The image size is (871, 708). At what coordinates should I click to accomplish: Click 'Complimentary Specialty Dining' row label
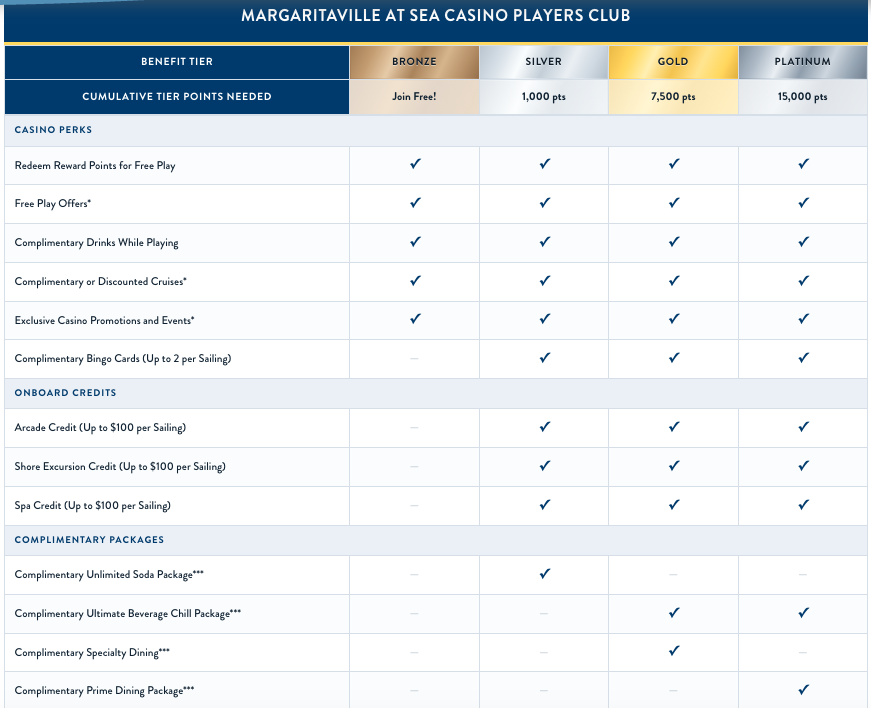click(x=92, y=652)
